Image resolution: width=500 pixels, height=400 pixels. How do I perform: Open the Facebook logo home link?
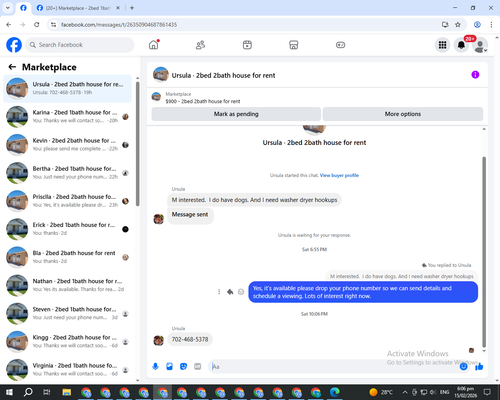point(14,45)
